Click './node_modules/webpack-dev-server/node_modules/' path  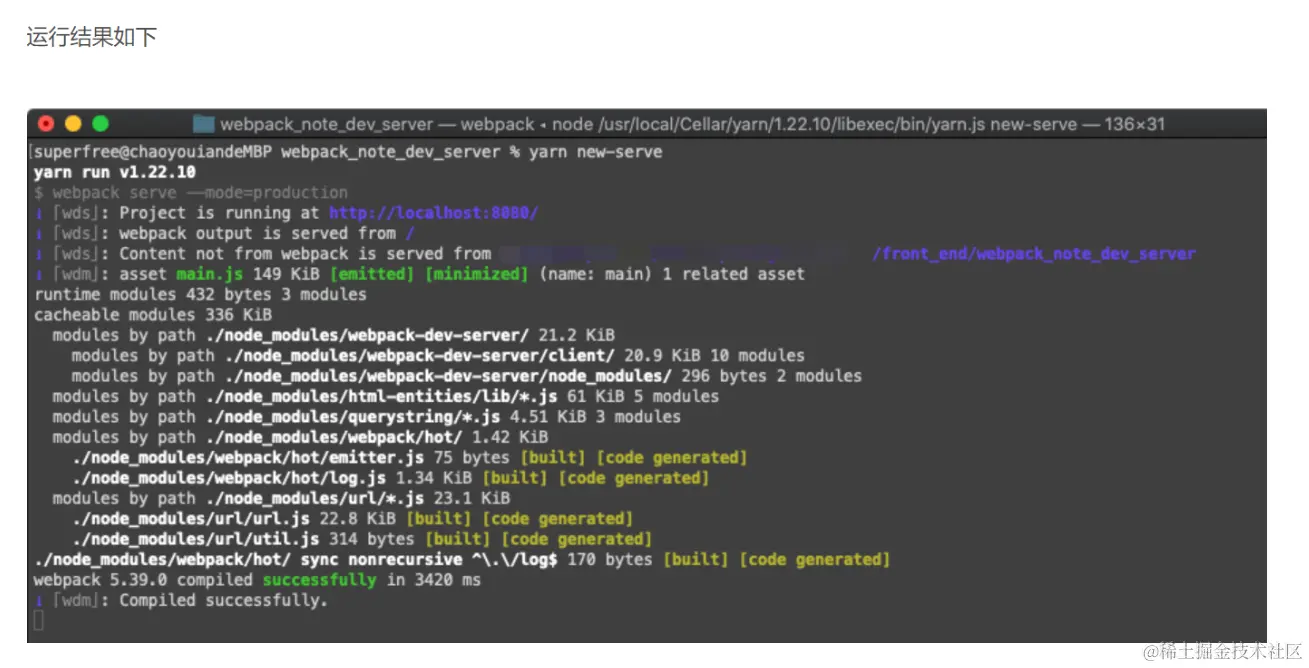[x=448, y=377]
